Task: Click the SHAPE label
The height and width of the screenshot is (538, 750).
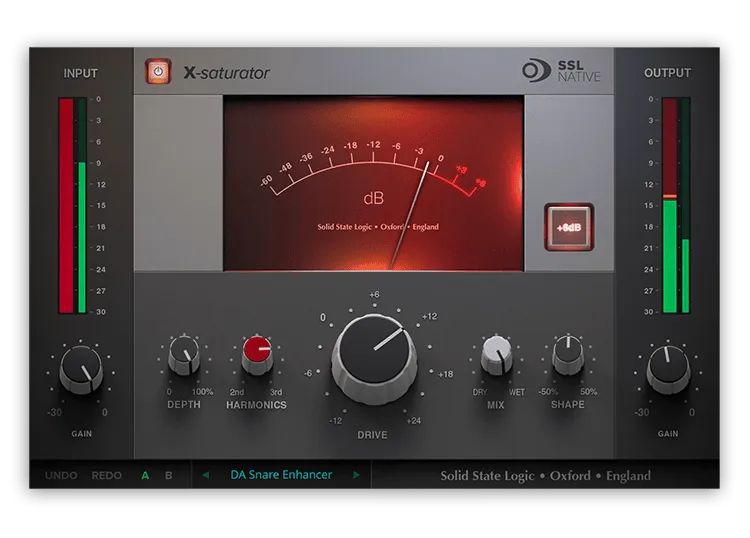Action: [x=567, y=405]
